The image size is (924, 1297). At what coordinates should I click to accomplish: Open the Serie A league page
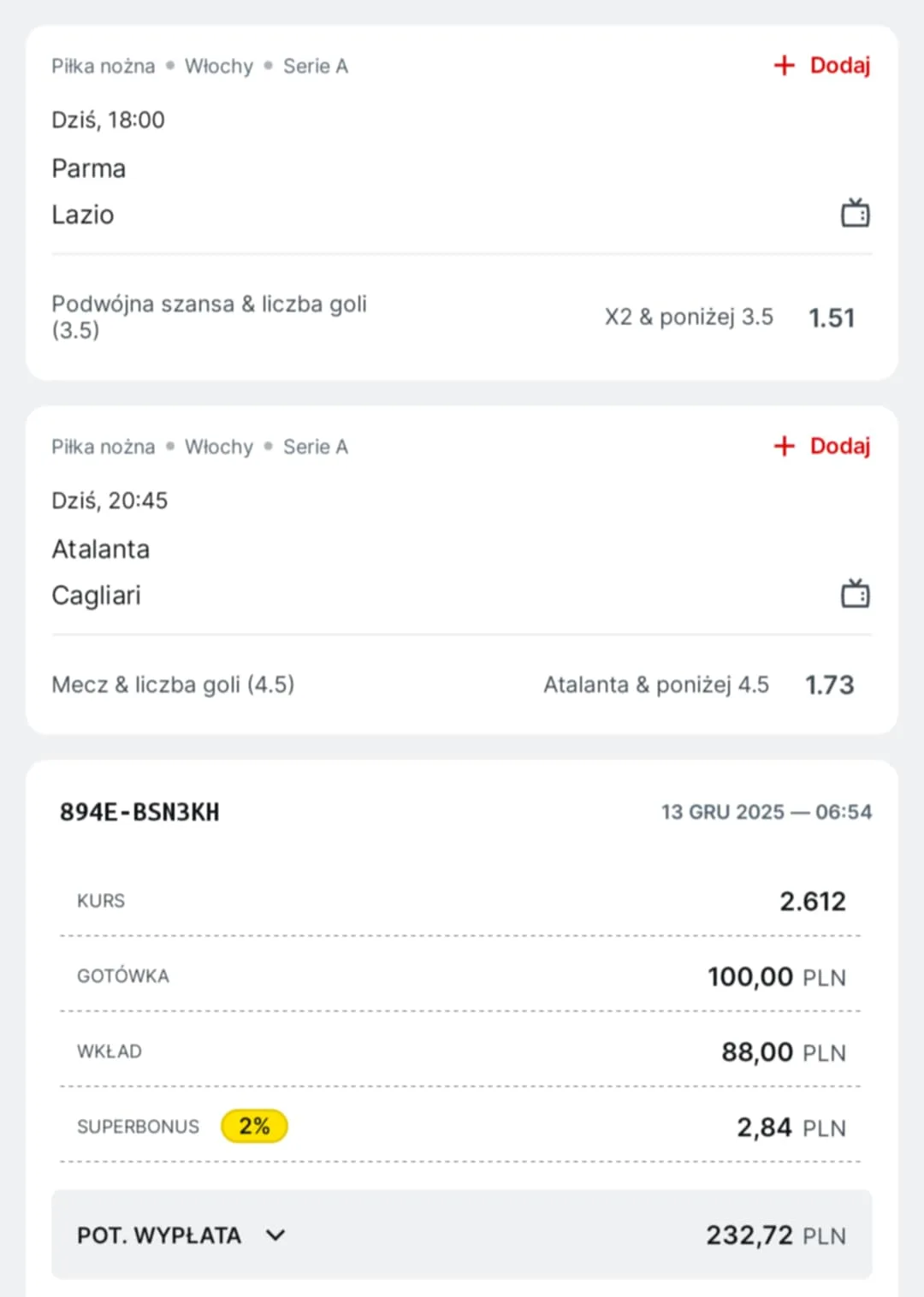pyautogui.click(x=316, y=66)
